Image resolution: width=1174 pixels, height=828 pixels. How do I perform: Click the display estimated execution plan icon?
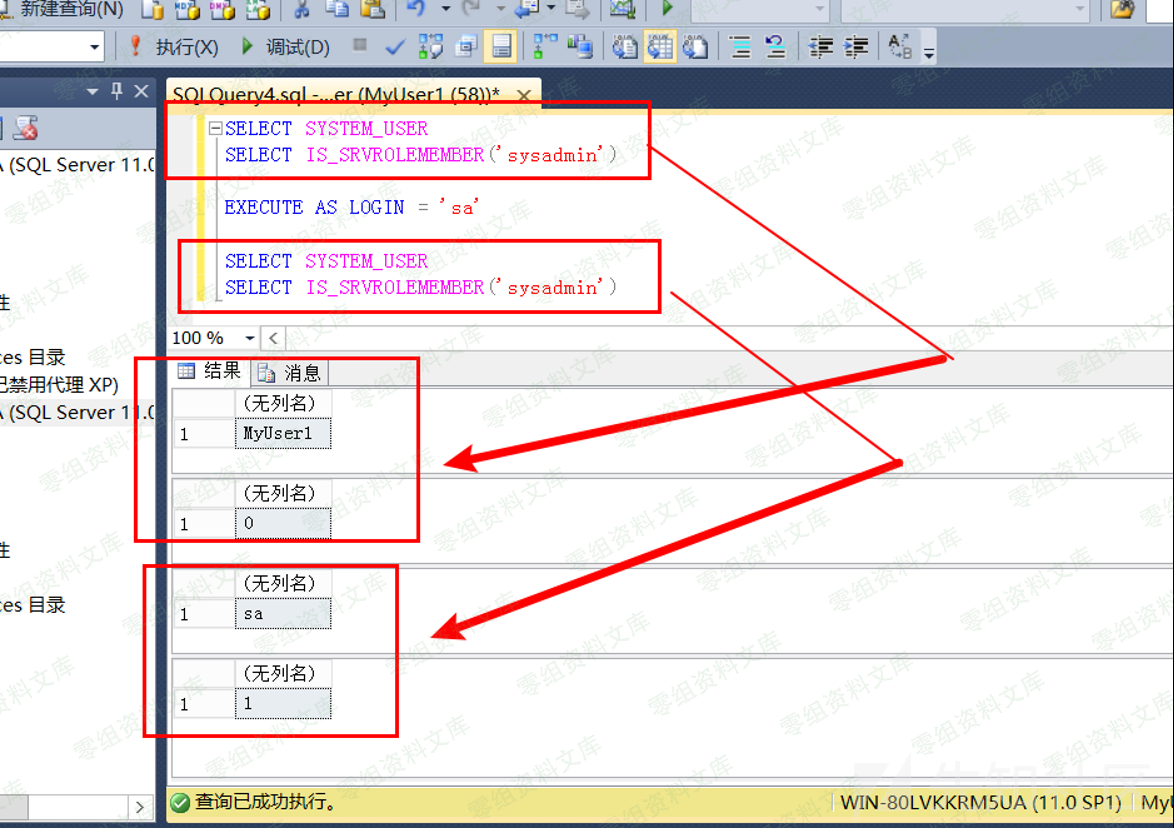click(431, 46)
